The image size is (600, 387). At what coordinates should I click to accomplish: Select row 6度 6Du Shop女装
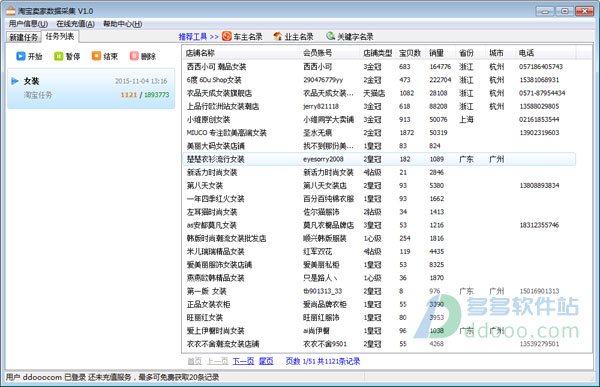379,80
